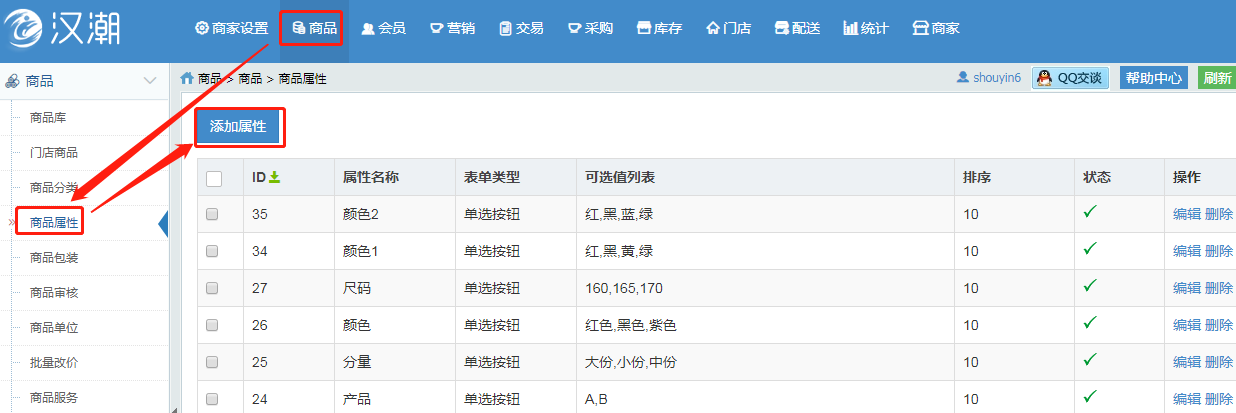Screen dimensions: 1236x413
Task: Toggle the select-all checkbox in table header
Action: (x=214, y=178)
